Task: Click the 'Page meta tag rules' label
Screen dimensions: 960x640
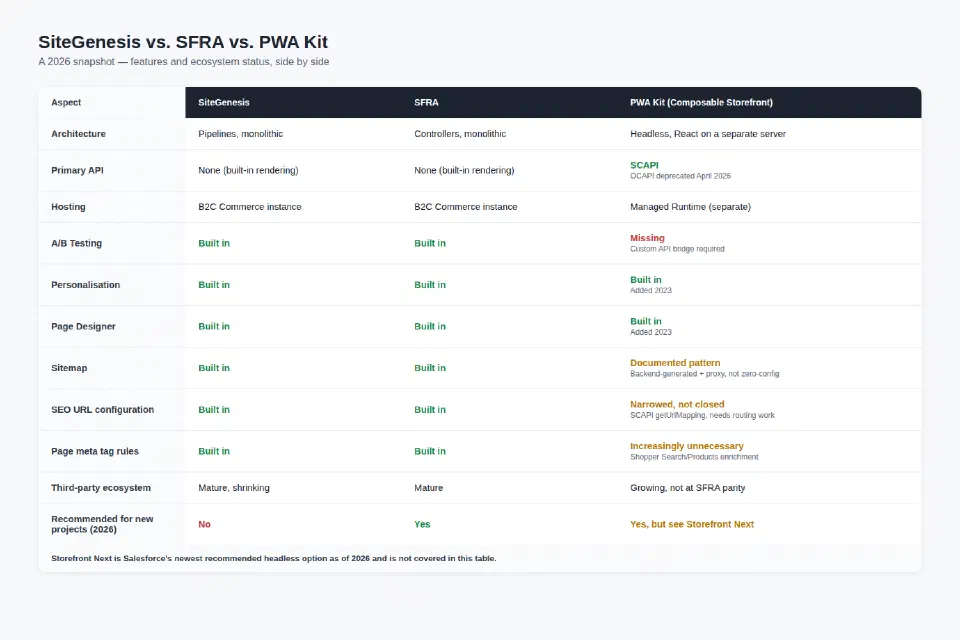Action: [95, 451]
